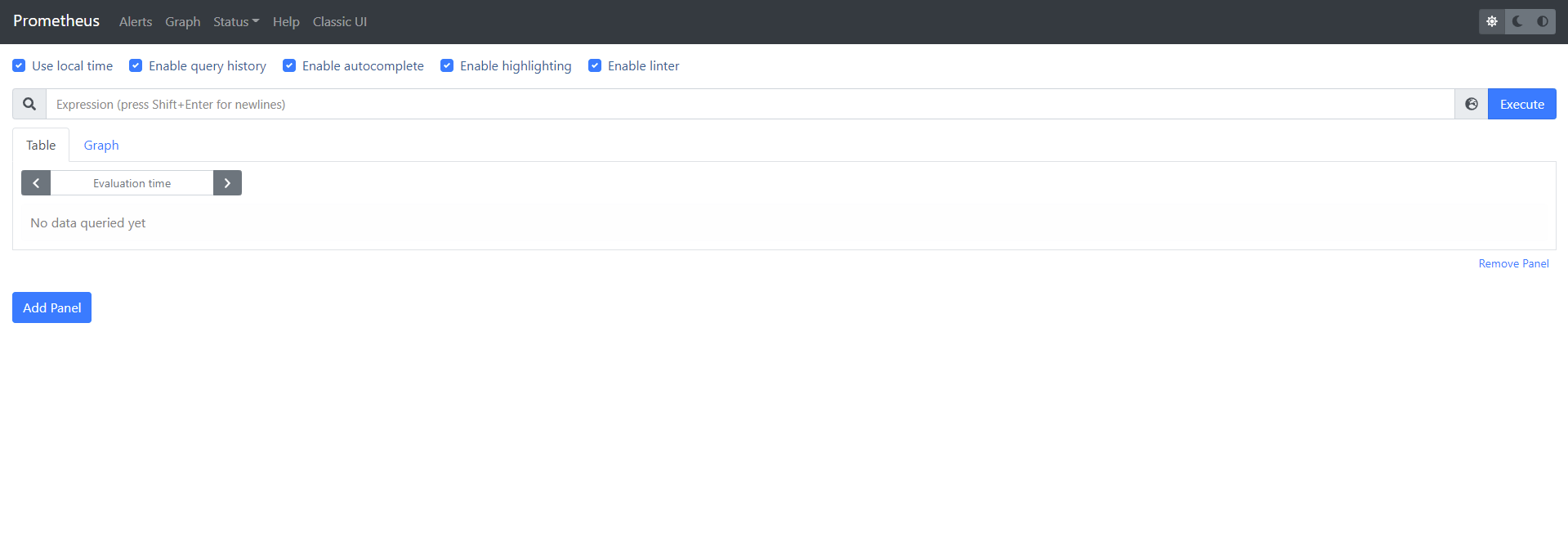Screen dimensions: 1568x543
Task: Go to the next evaluation time
Action: 227,183
